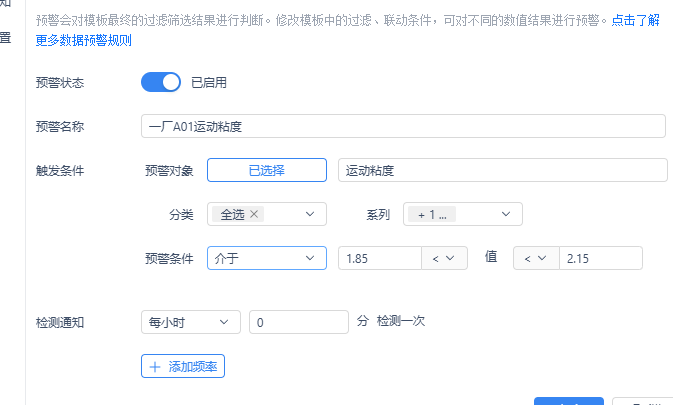Click 添加频率 button
Image resolution: width=673 pixels, height=405 pixels.
pos(183,366)
